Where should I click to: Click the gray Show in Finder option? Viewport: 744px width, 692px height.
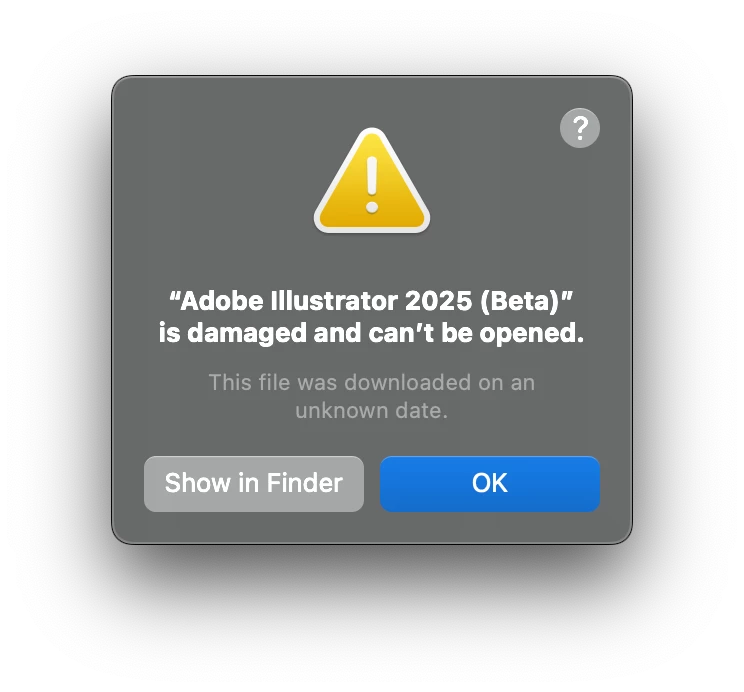click(254, 484)
